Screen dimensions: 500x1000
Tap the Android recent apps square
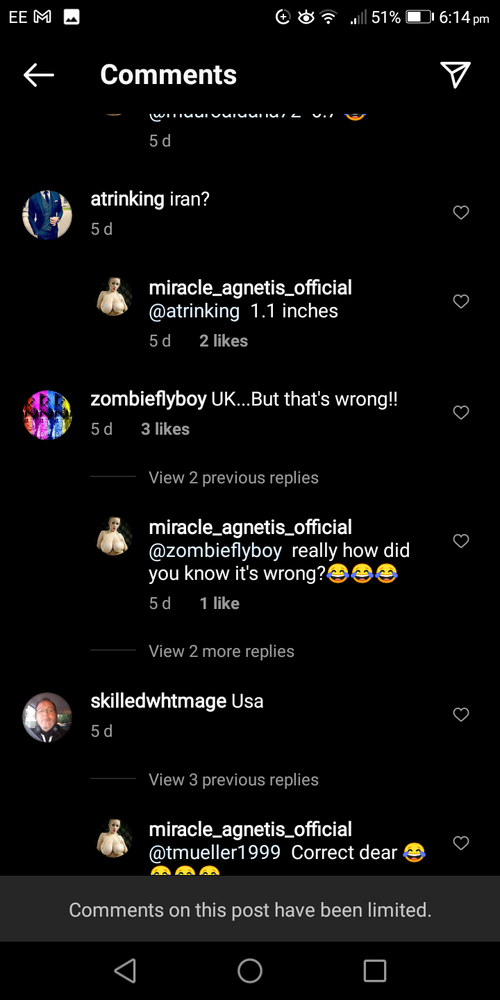pyautogui.click(x=375, y=971)
